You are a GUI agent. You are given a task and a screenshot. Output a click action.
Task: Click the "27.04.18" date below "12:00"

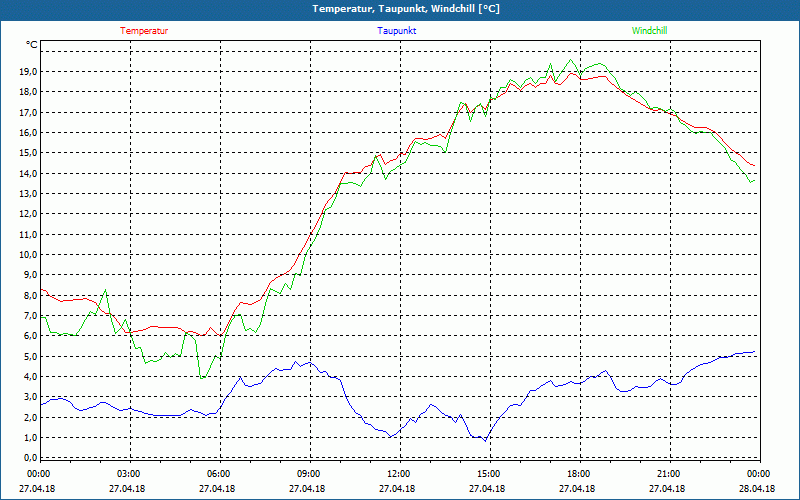click(397, 488)
